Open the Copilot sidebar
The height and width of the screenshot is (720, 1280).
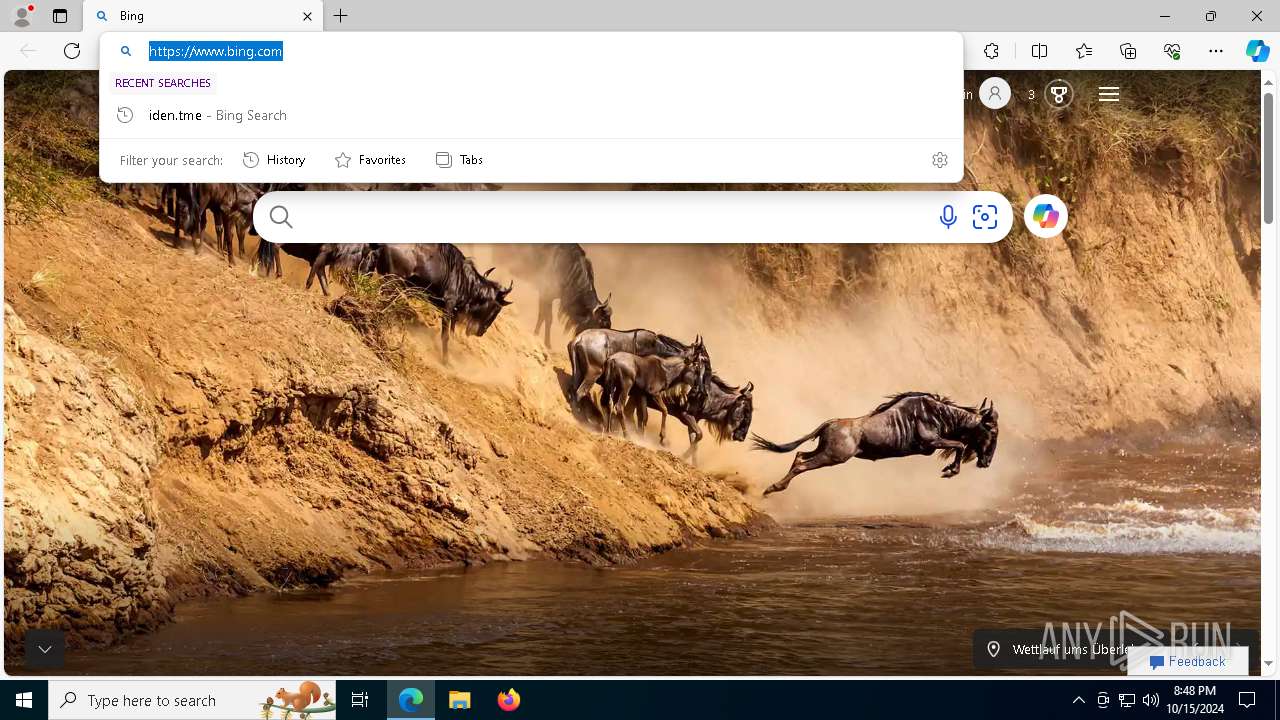pos(1257,51)
